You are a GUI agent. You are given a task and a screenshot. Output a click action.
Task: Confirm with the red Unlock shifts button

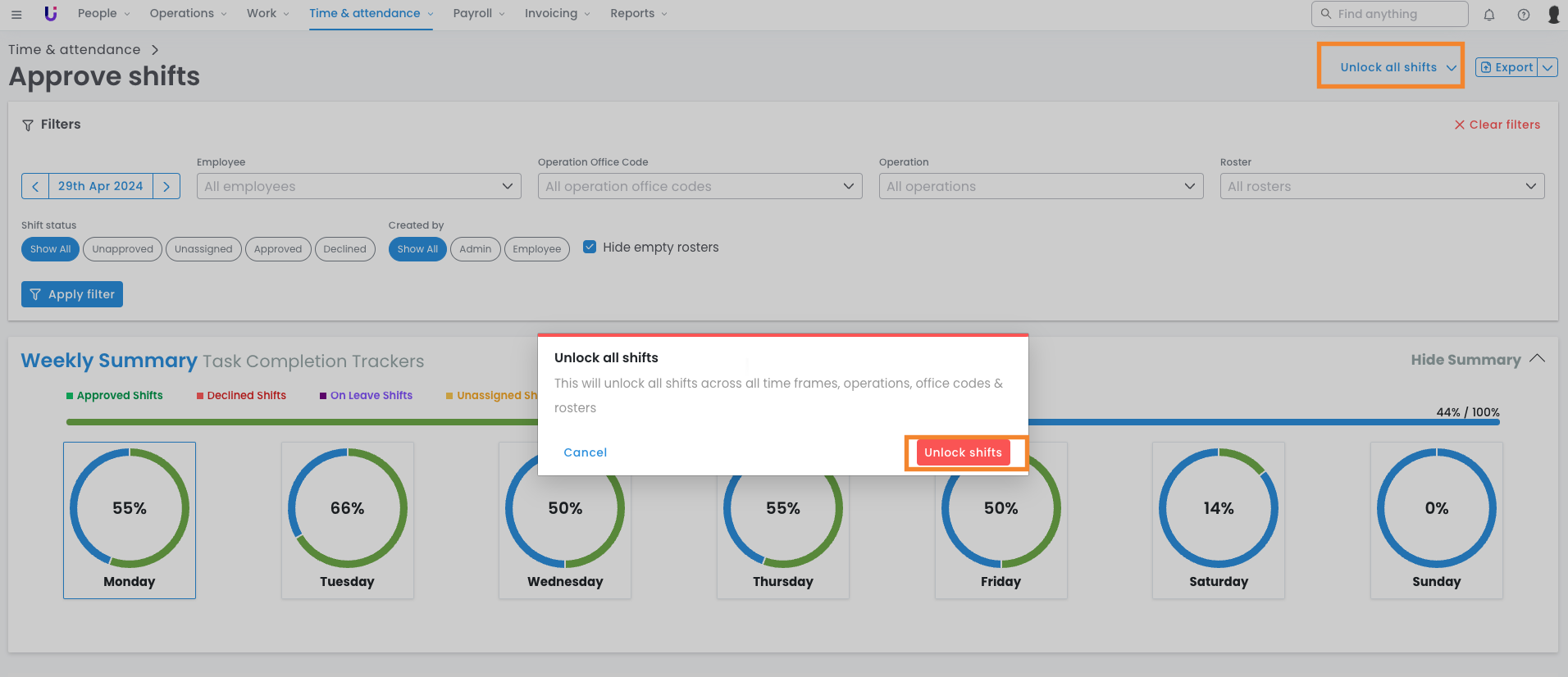coord(963,452)
